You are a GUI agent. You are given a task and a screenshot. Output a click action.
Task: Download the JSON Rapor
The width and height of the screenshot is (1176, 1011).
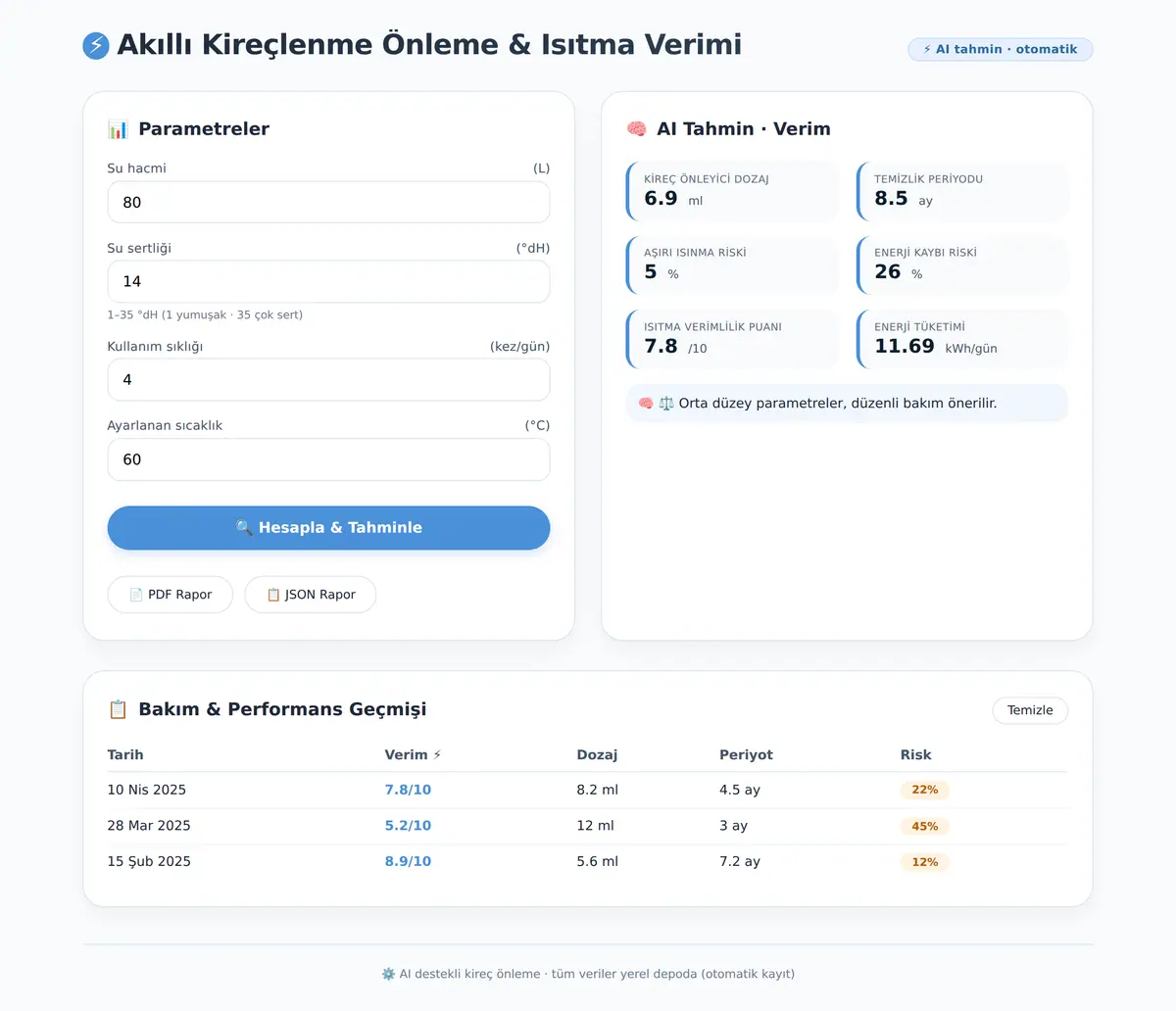point(311,595)
